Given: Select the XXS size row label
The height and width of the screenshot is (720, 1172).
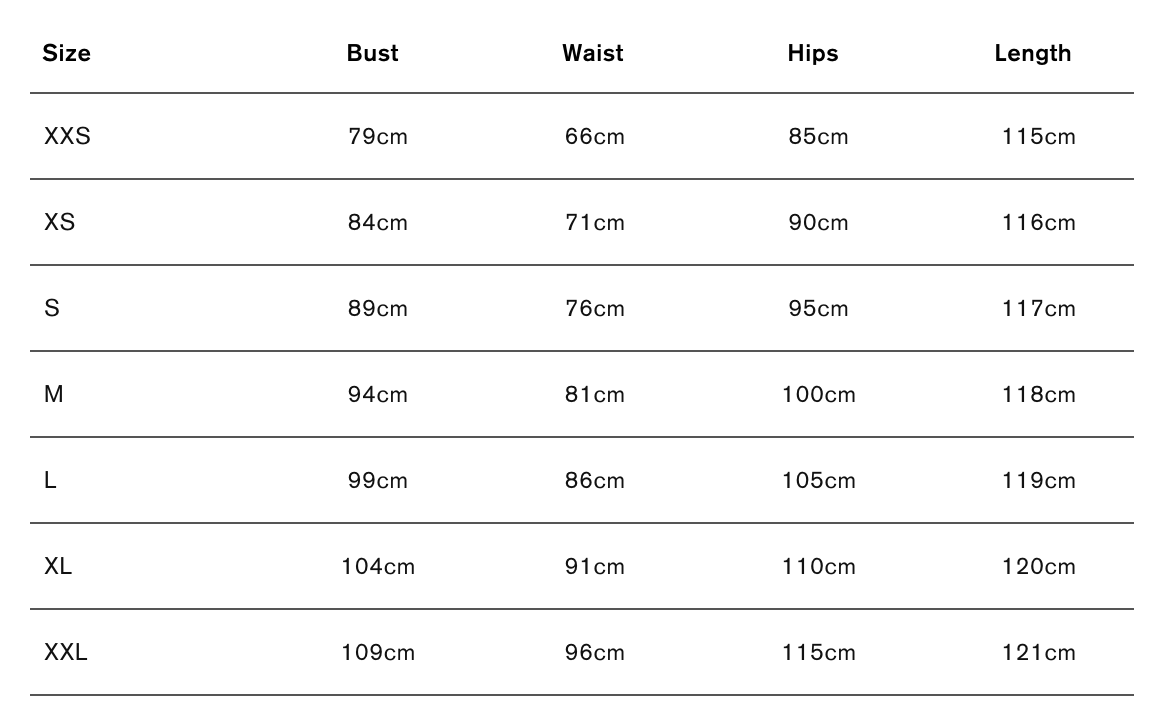Looking at the screenshot, I should (67, 137).
